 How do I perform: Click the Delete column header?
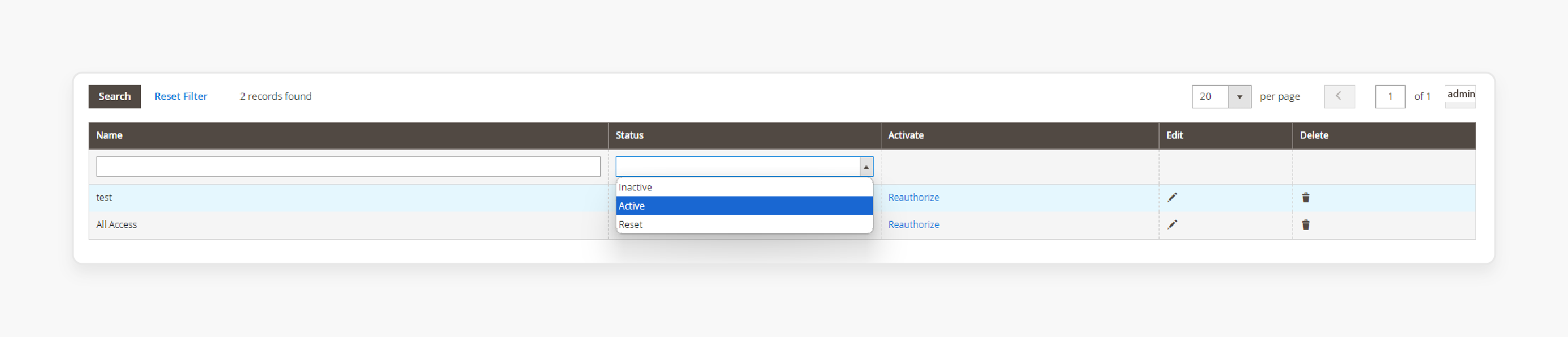(1384, 135)
